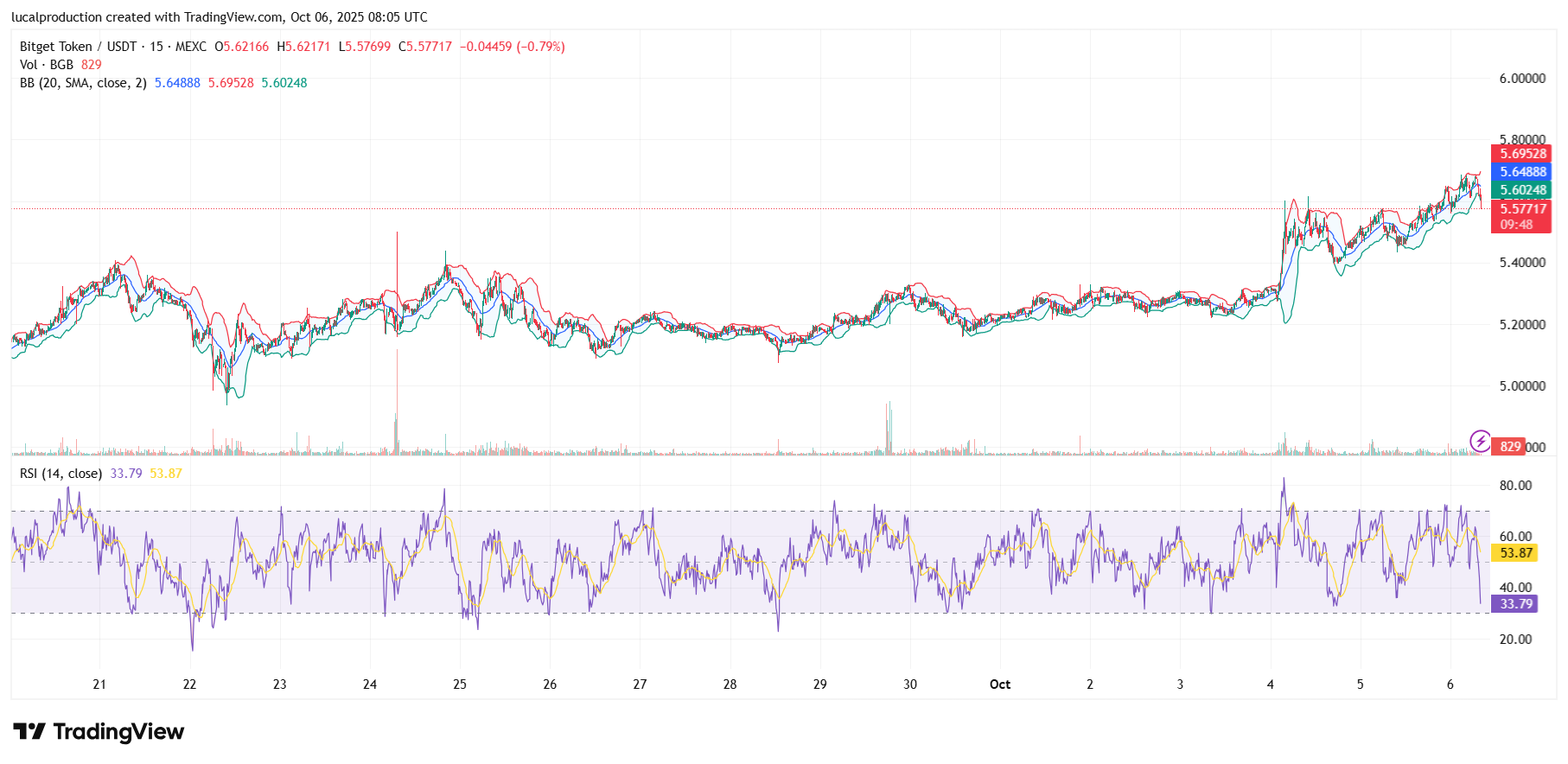
Task: Click the blue 5.64888 basis price tag
Action: point(1521,172)
